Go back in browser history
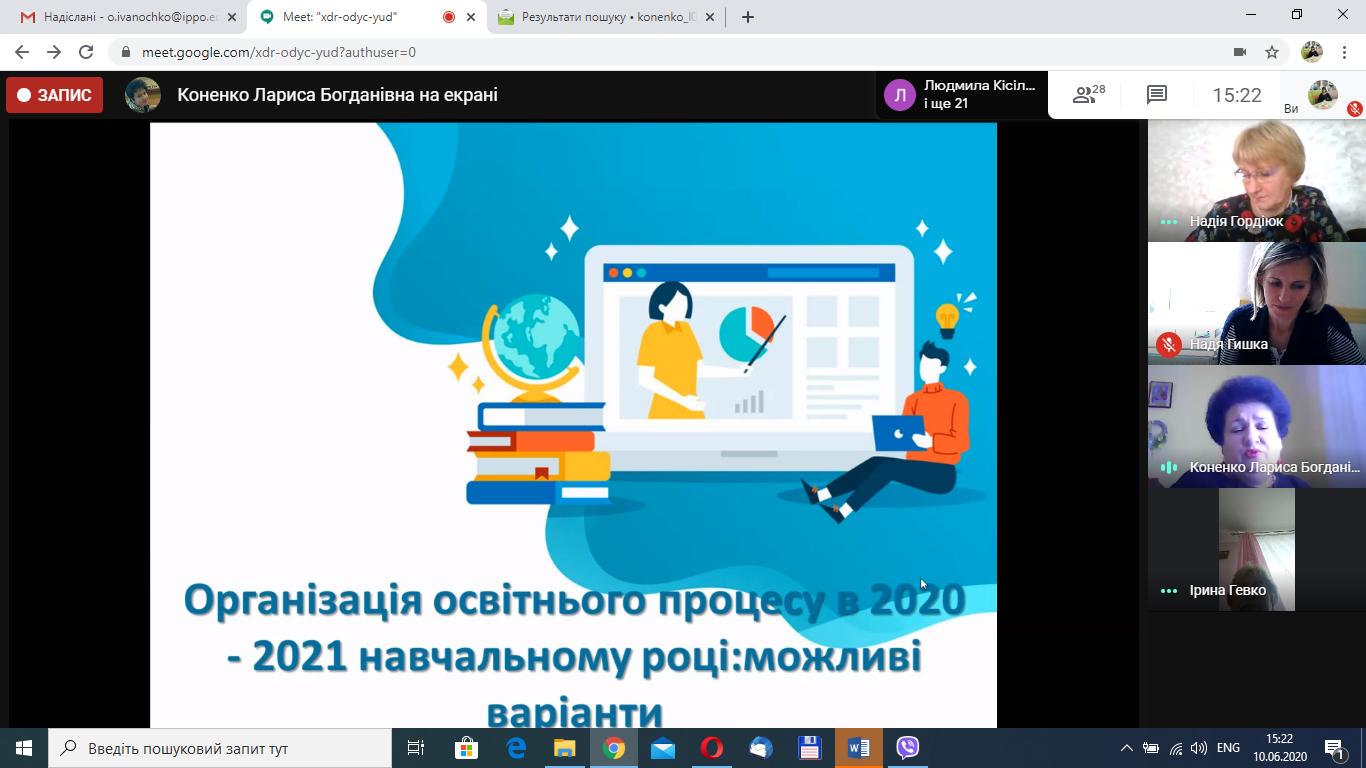 (x=22, y=52)
